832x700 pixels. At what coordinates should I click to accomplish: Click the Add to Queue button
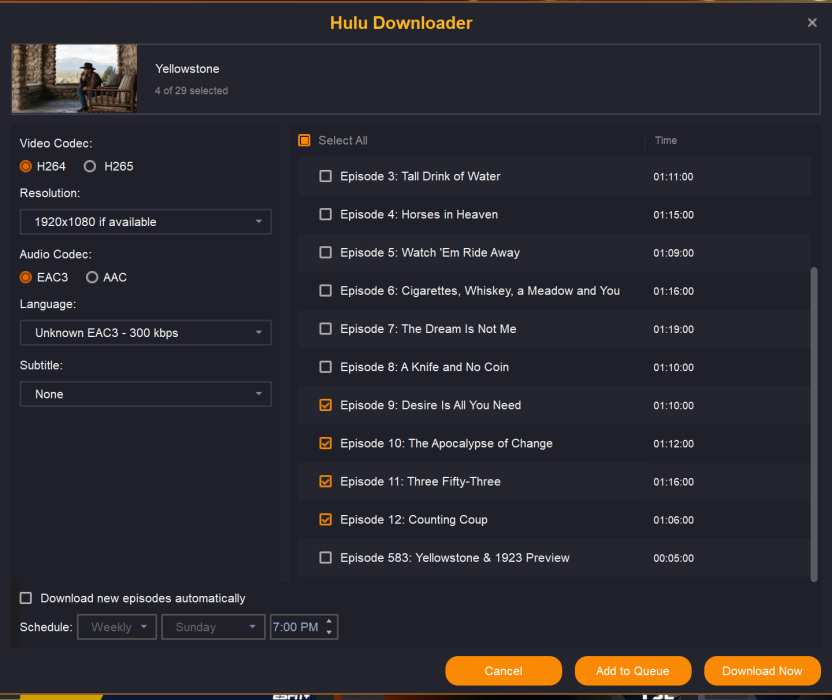(632, 671)
